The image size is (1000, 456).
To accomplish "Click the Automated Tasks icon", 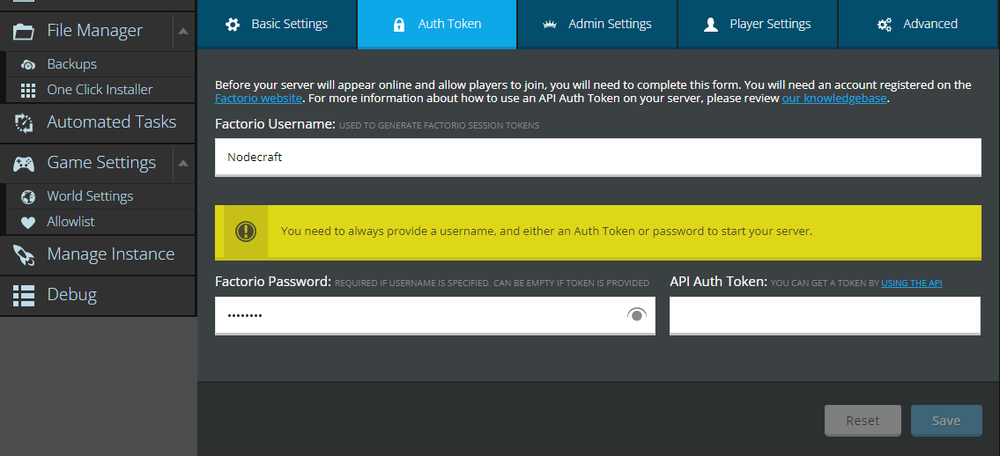I will point(24,122).
